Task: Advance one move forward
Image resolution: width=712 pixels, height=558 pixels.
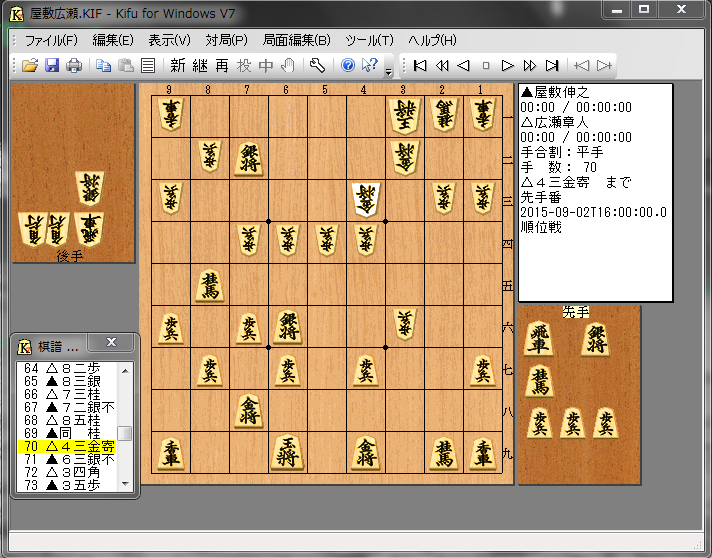Action: tap(507, 65)
